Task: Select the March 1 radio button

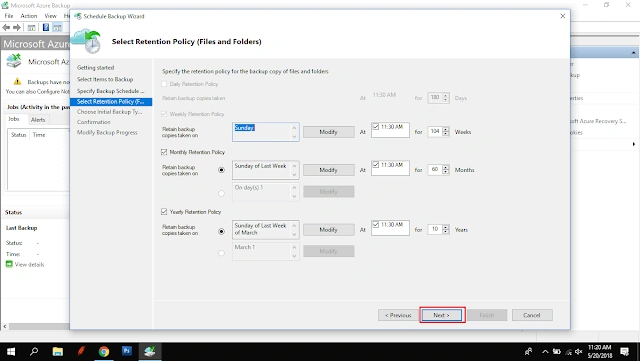Action: [221, 253]
